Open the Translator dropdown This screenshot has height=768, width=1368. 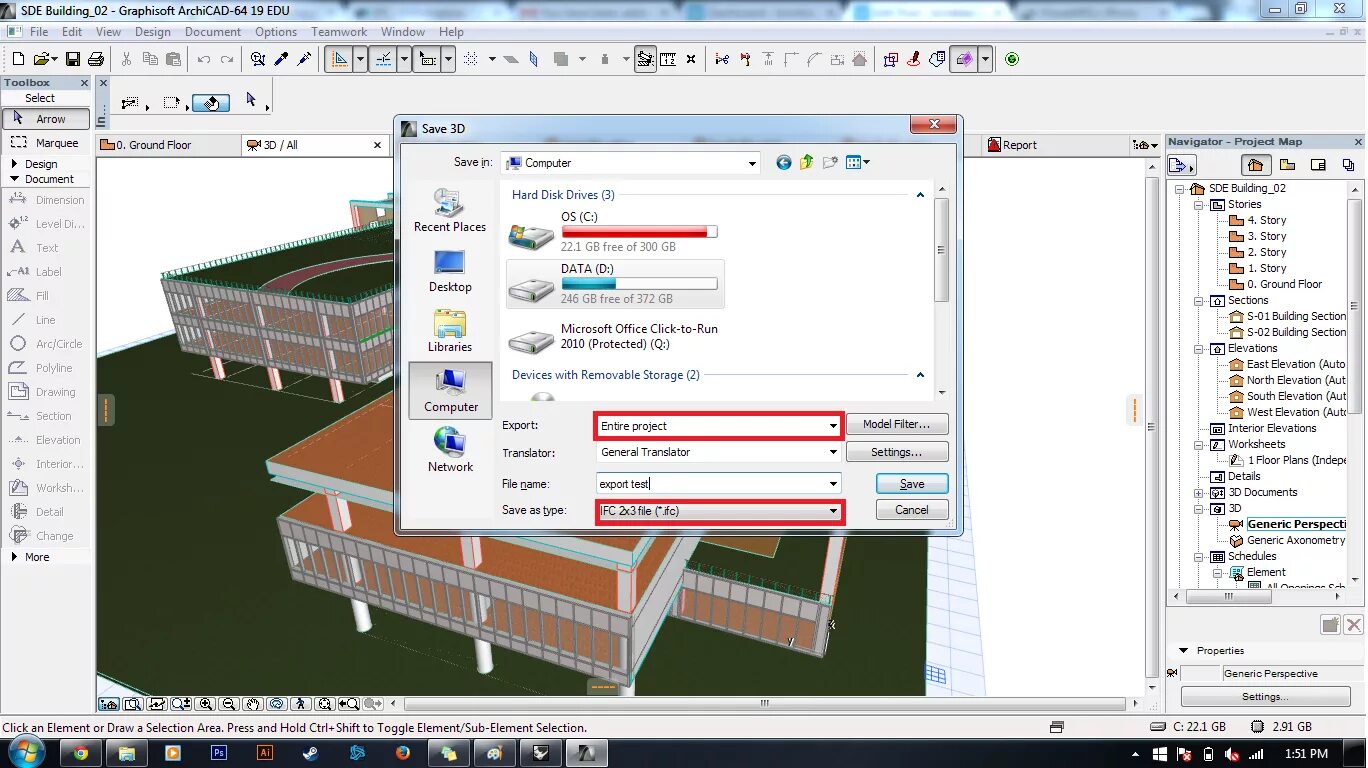click(x=719, y=452)
